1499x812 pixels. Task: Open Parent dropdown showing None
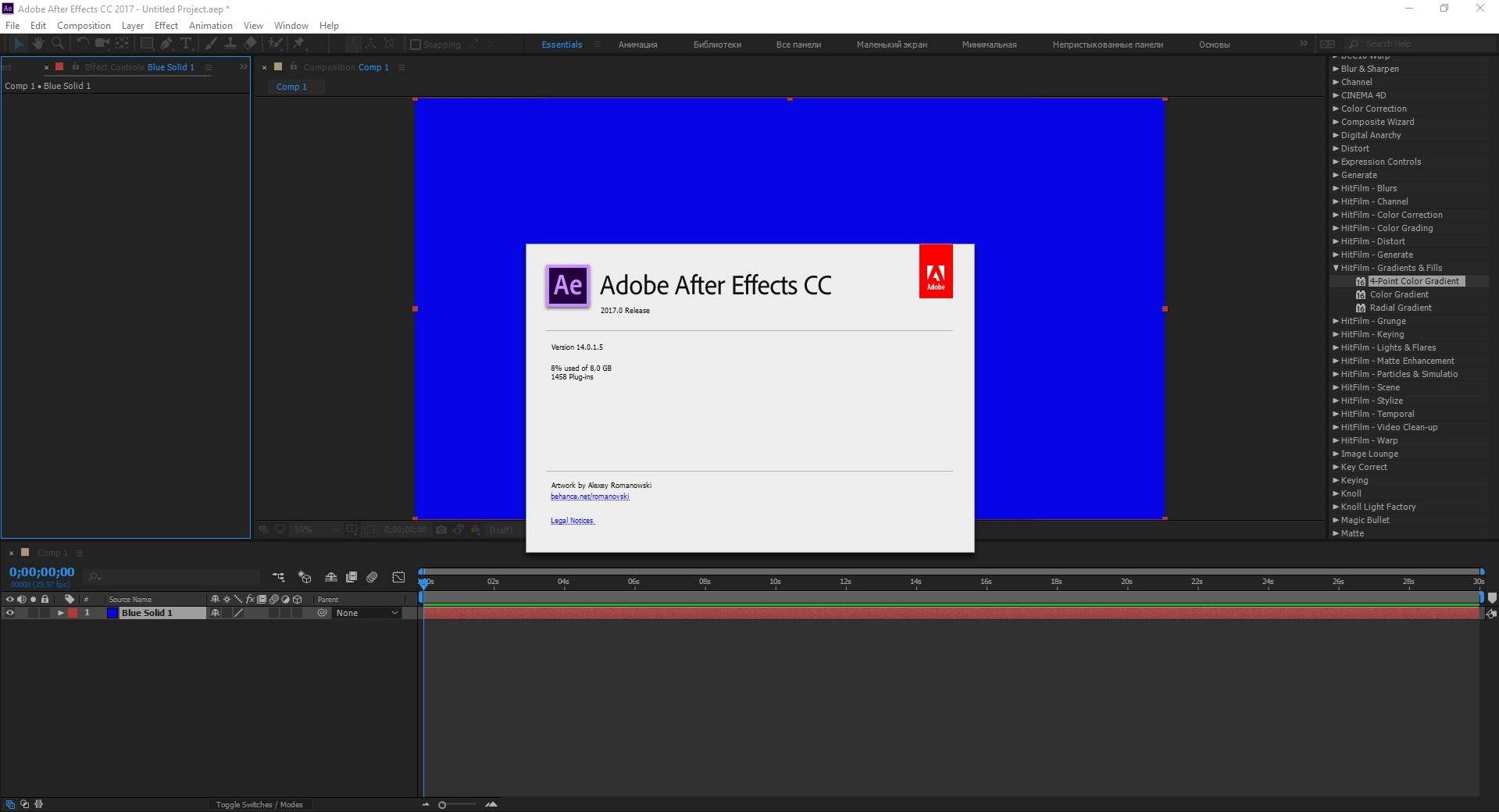(x=366, y=613)
